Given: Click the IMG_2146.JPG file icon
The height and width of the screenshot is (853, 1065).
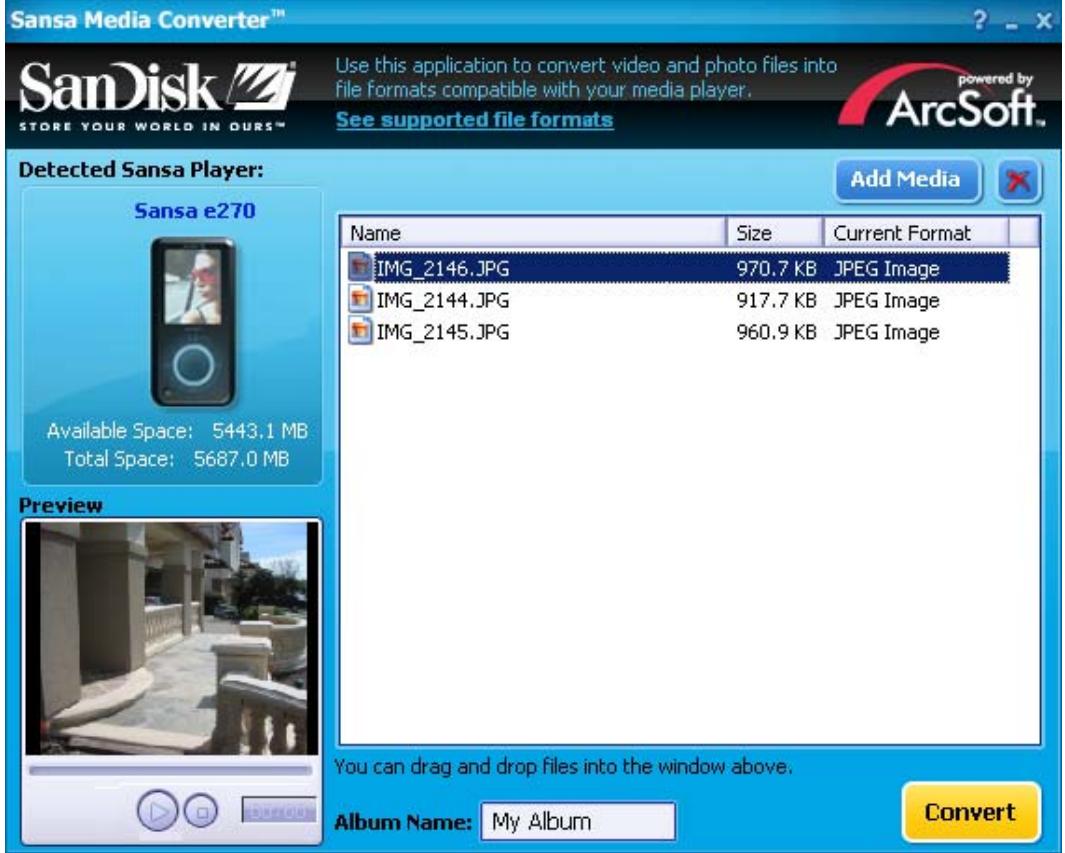Looking at the screenshot, I should pos(360,267).
